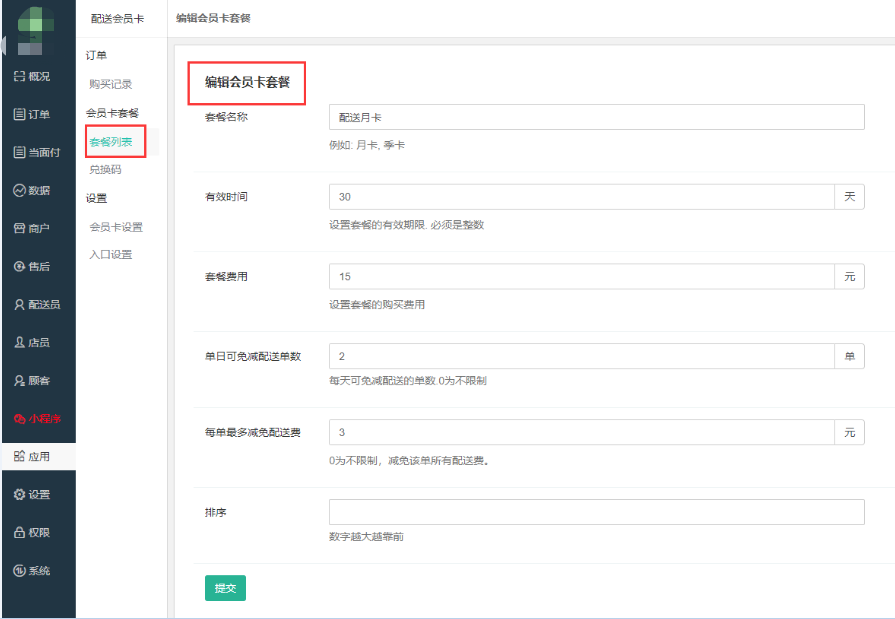This screenshot has width=895, height=619.
Task: Select the 应用 apps icon
Action: click(19, 456)
